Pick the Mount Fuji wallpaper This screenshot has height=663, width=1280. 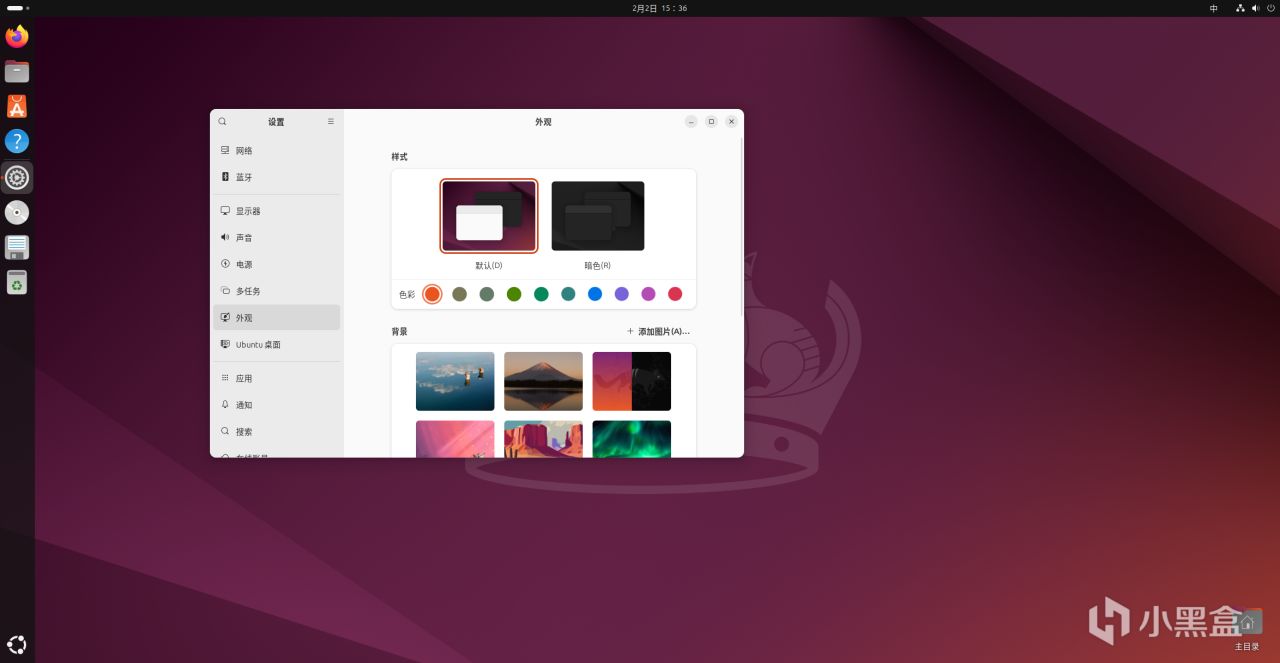point(543,381)
